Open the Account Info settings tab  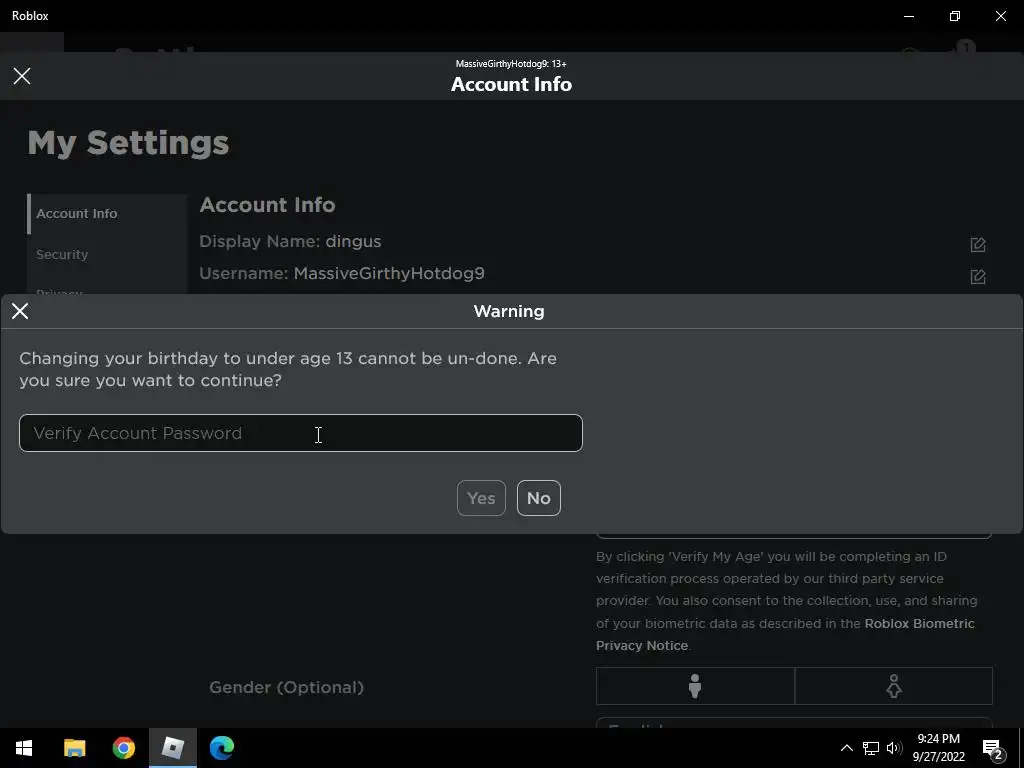(x=108, y=214)
